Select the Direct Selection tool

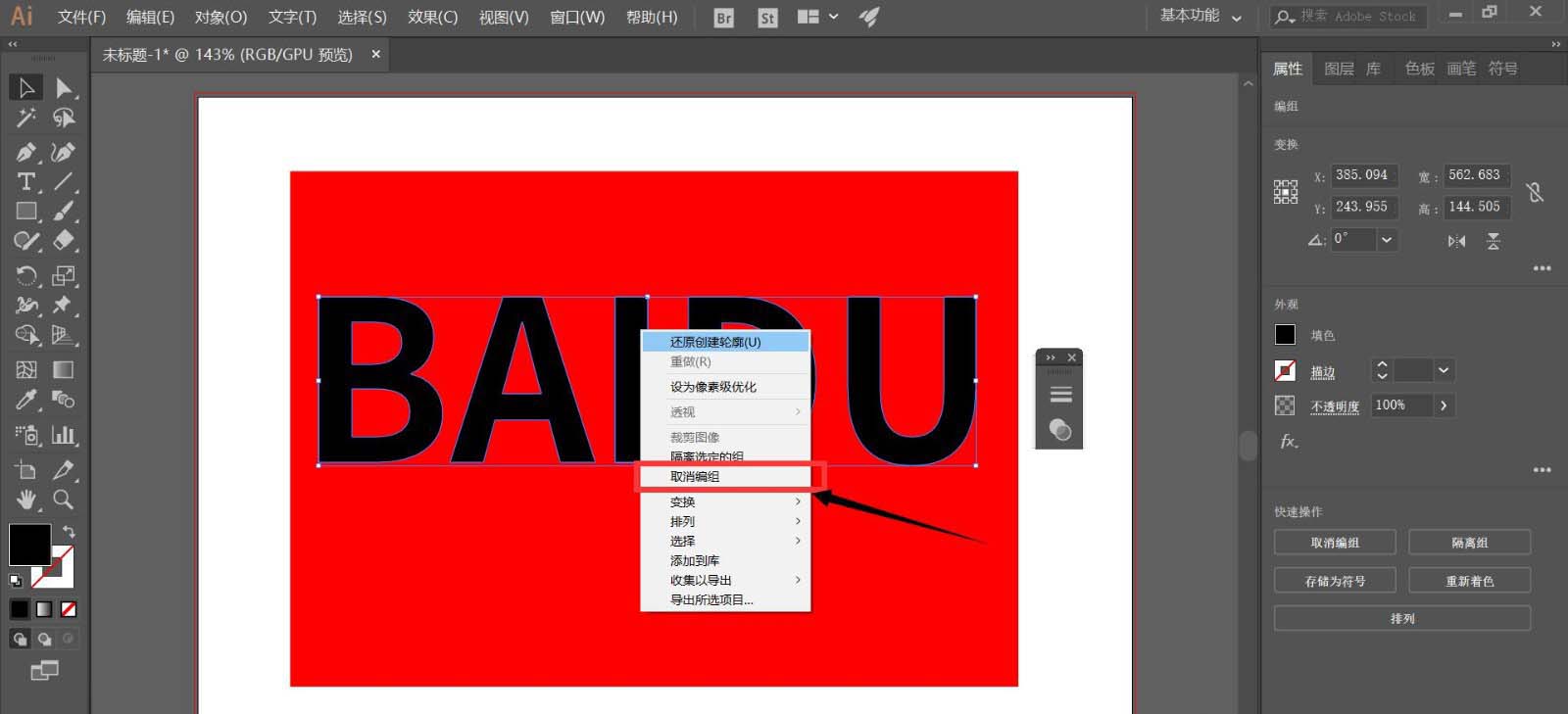point(64,87)
